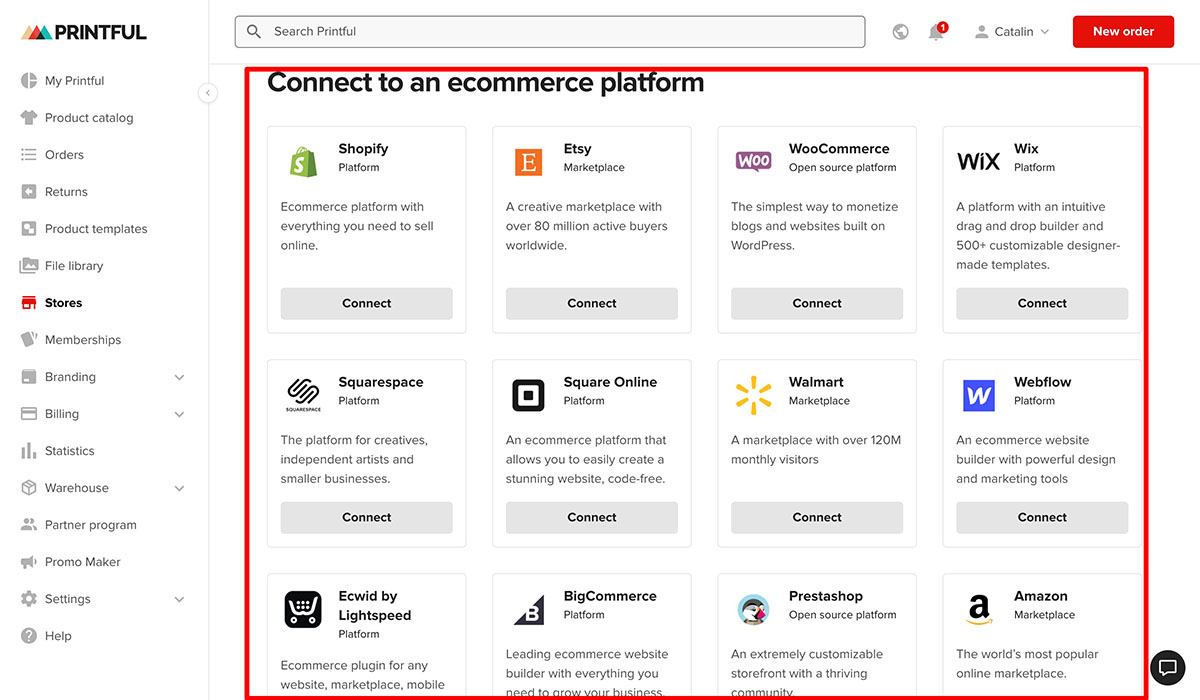Connect your Etsy marketplace
This screenshot has height=700, width=1200.
tap(591, 302)
